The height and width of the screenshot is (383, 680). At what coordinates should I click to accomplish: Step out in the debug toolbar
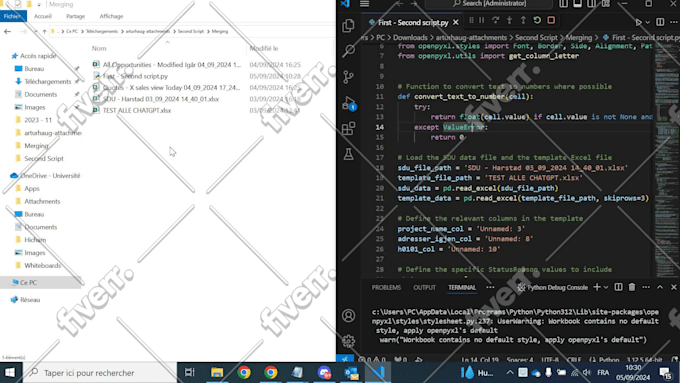(523, 20)
